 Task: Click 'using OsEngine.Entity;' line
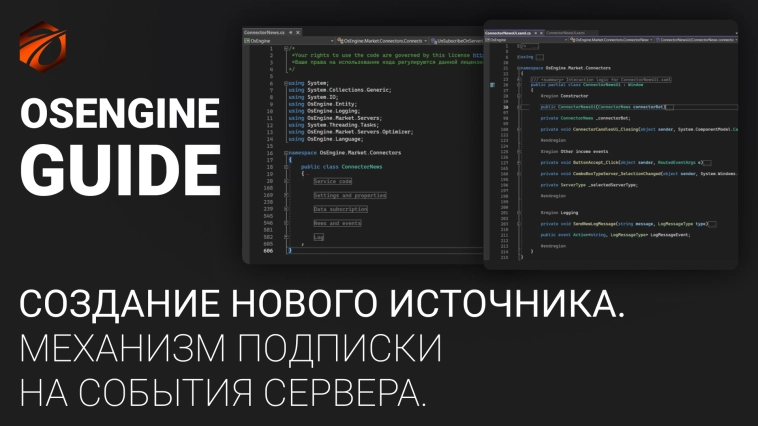pos(322,104)
